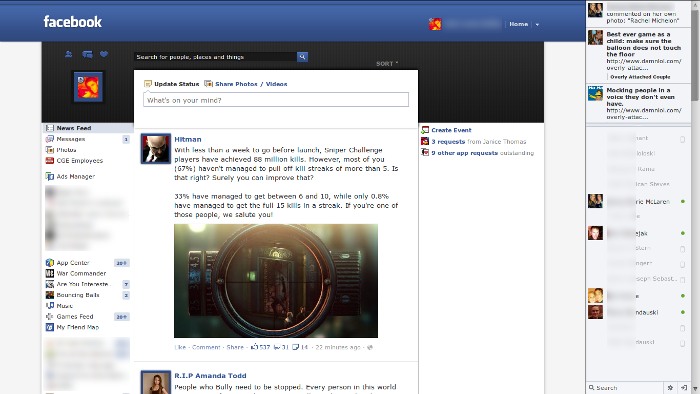
Task: Click the '22 minutes ago' timestamp
Action: pyautogui.click(x=338, y=347)
